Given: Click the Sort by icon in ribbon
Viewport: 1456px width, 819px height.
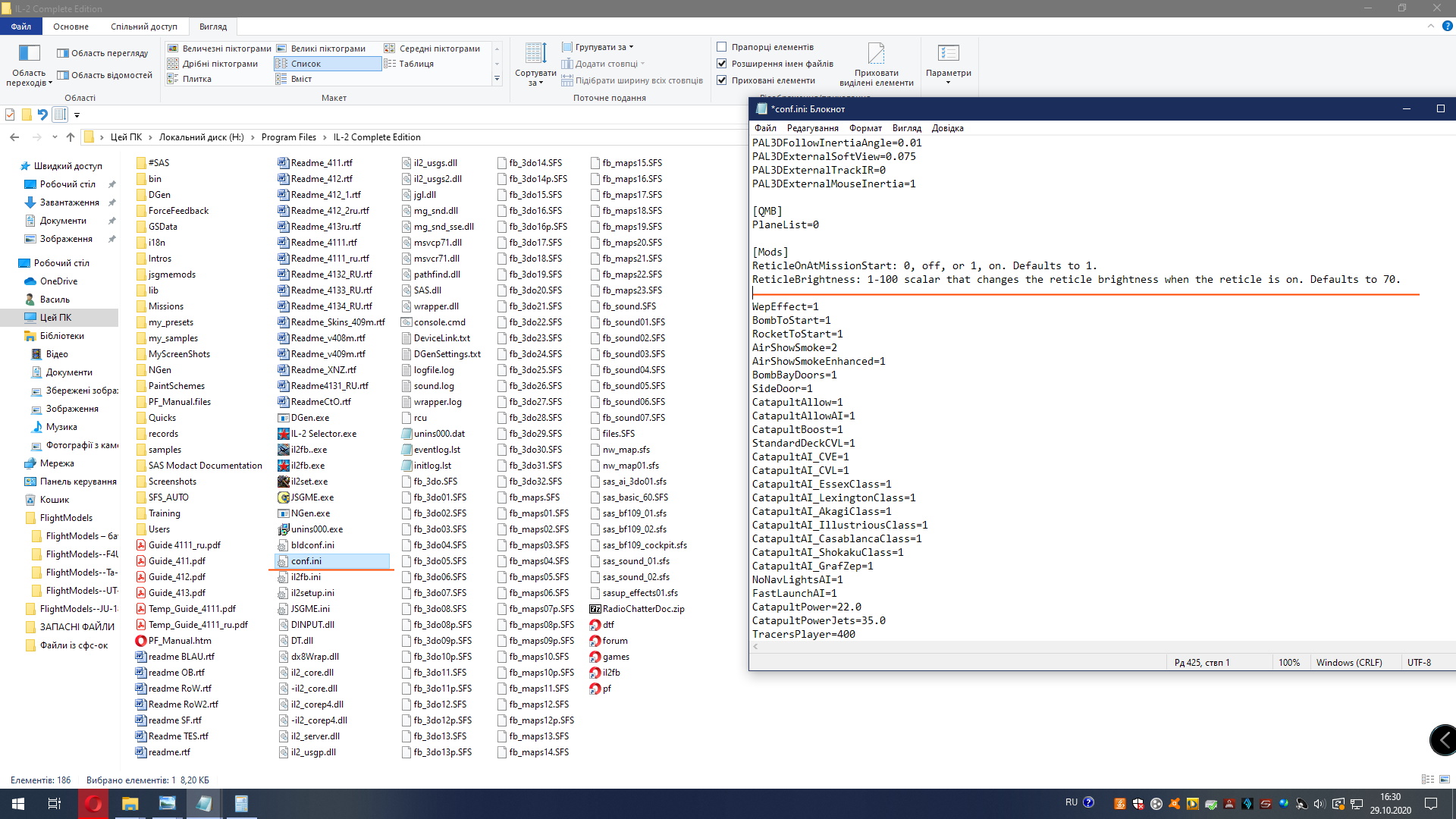Looking at the screenshot, I should coord(535,55).
